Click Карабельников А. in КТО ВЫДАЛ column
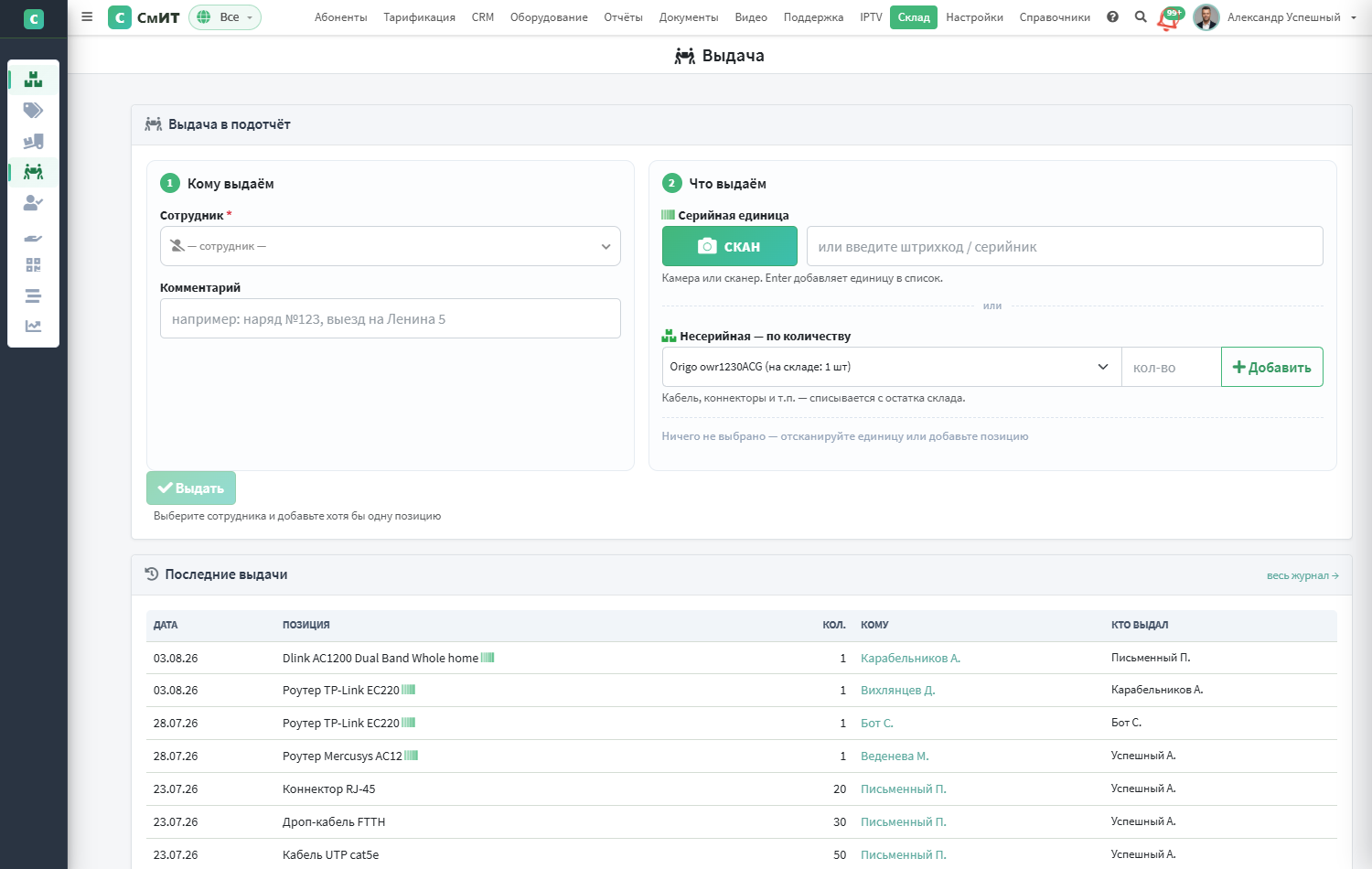This screenshot has width=1372, height=869. [x=1157, y=690]
